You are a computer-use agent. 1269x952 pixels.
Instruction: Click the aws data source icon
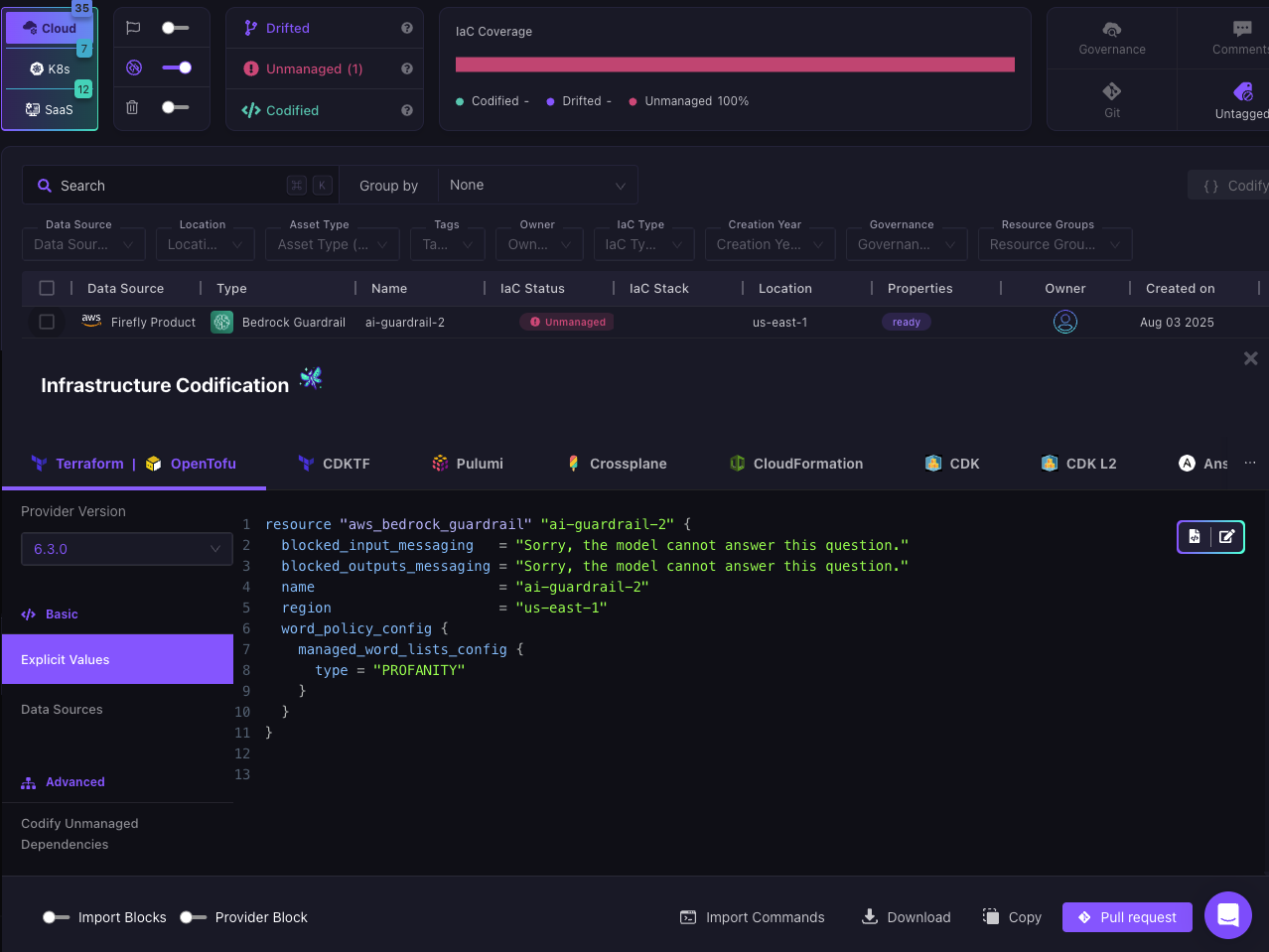(91, 320)
